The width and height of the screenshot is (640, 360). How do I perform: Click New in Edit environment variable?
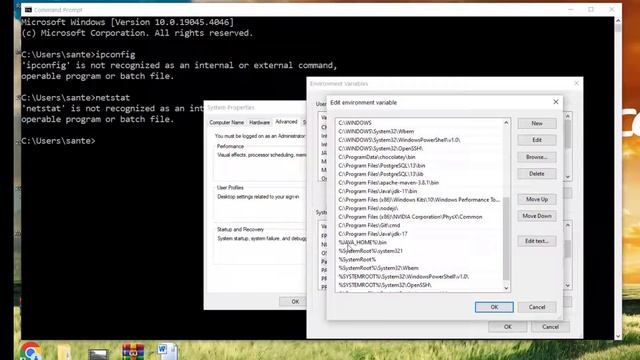[x=537, y=123]
